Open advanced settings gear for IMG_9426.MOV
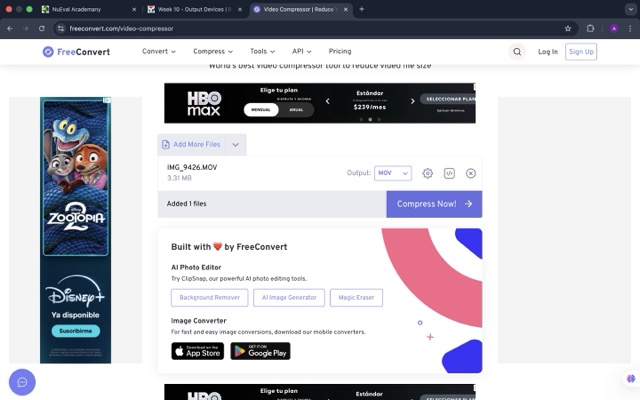640x400 pixels. [427, 173]
